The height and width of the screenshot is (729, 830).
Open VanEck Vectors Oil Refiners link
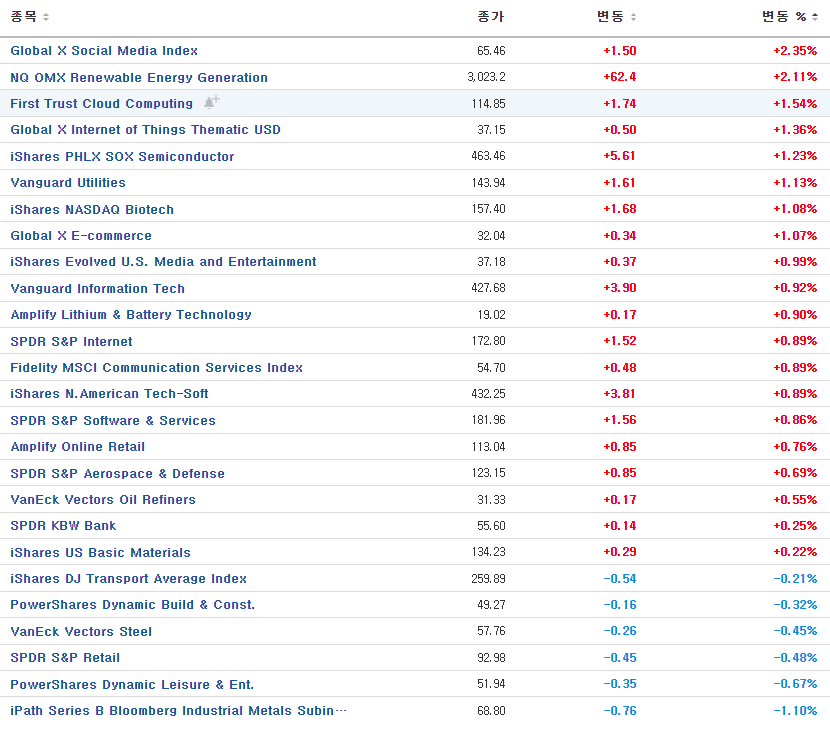(103, 500)
